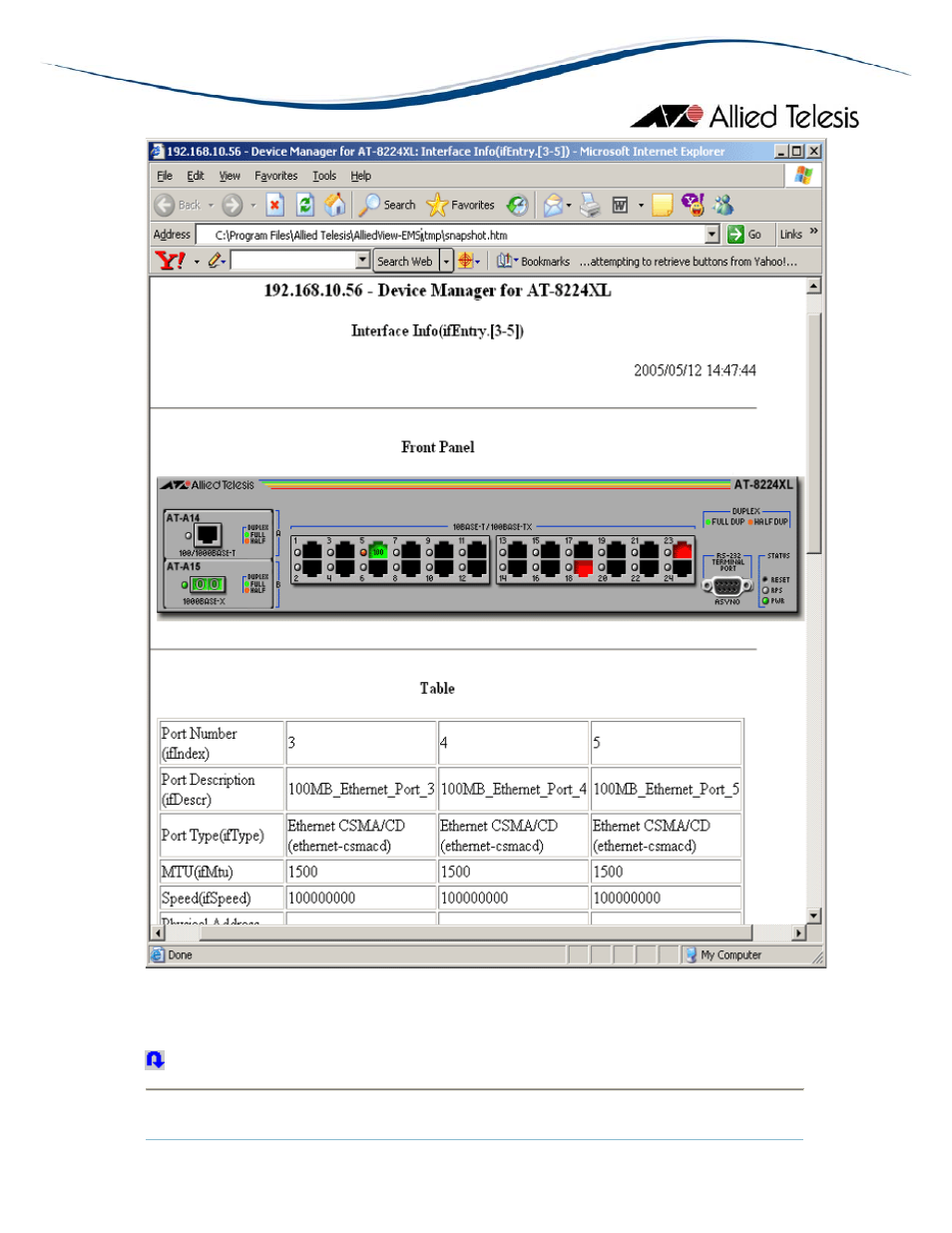Print the page with printer icon
This screenshot has height=1233, width=952.
pos(591,205)
